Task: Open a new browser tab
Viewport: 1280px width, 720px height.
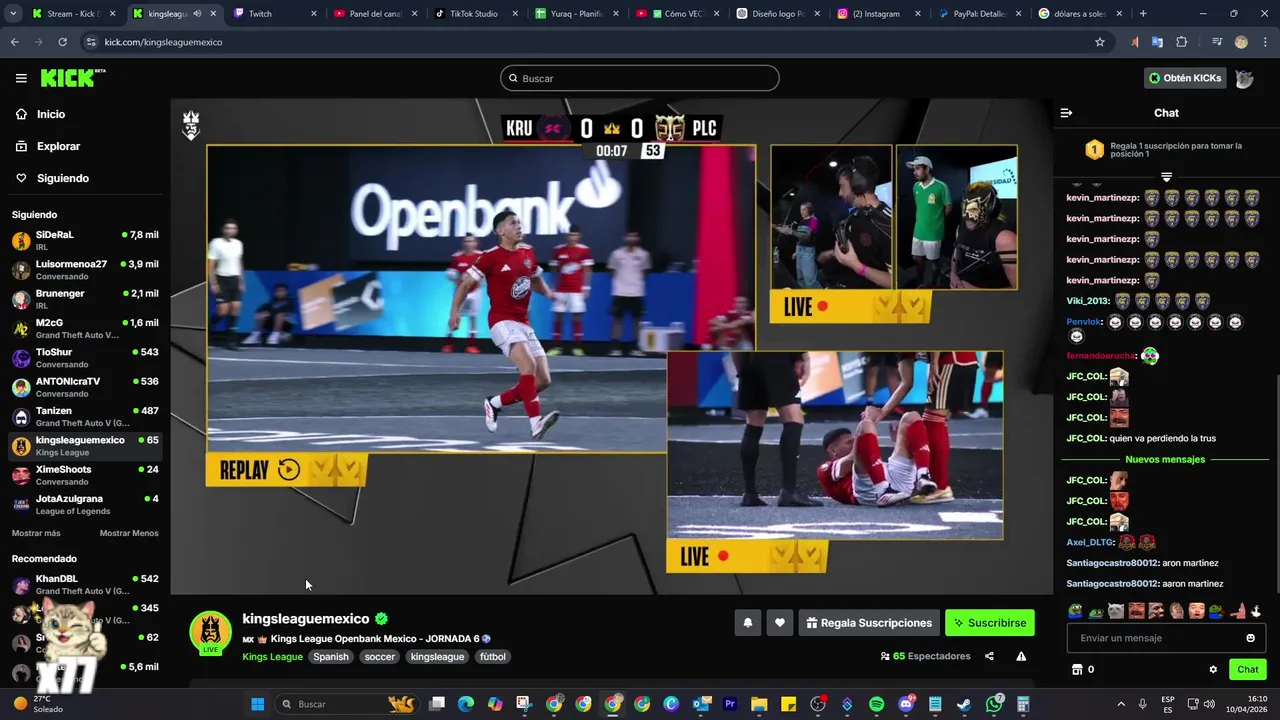Action: (1143, 14)
